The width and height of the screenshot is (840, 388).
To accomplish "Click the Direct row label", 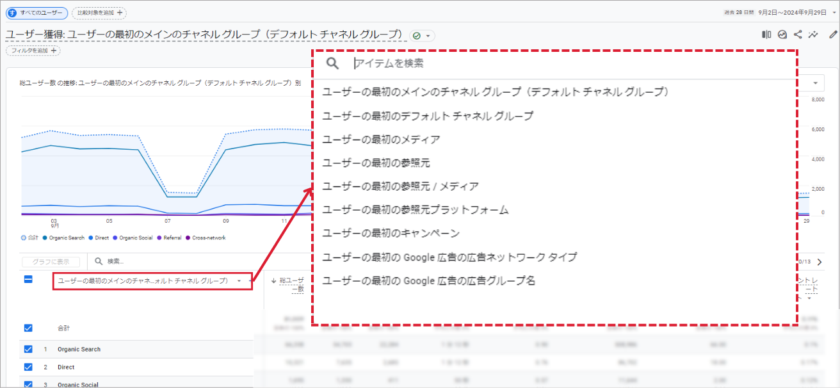I will pos(66,368).
